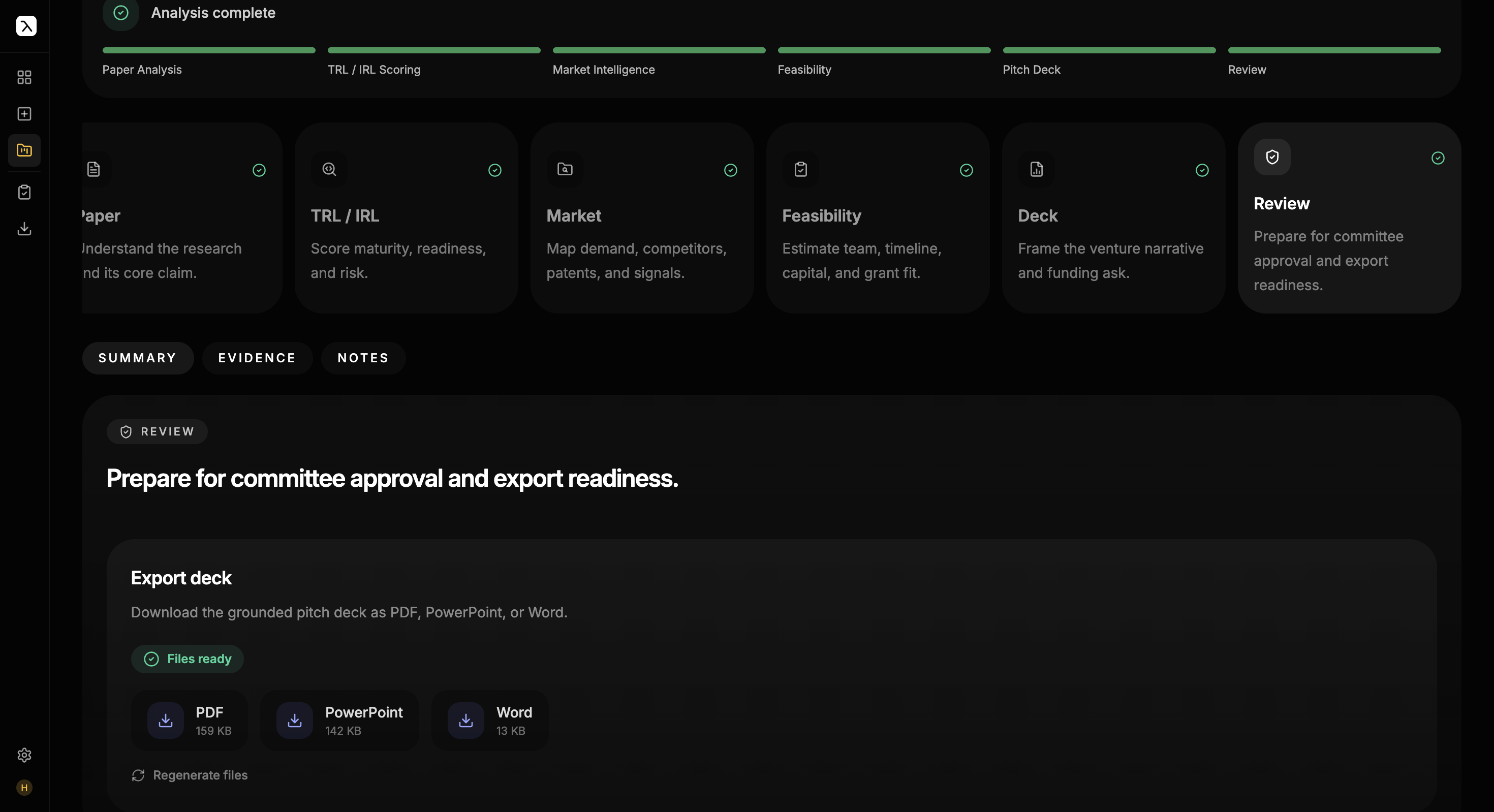The height and width of the screenshot is (812, 1494).
Task: Click the Files ready status badge
Action: coord(188,659)
